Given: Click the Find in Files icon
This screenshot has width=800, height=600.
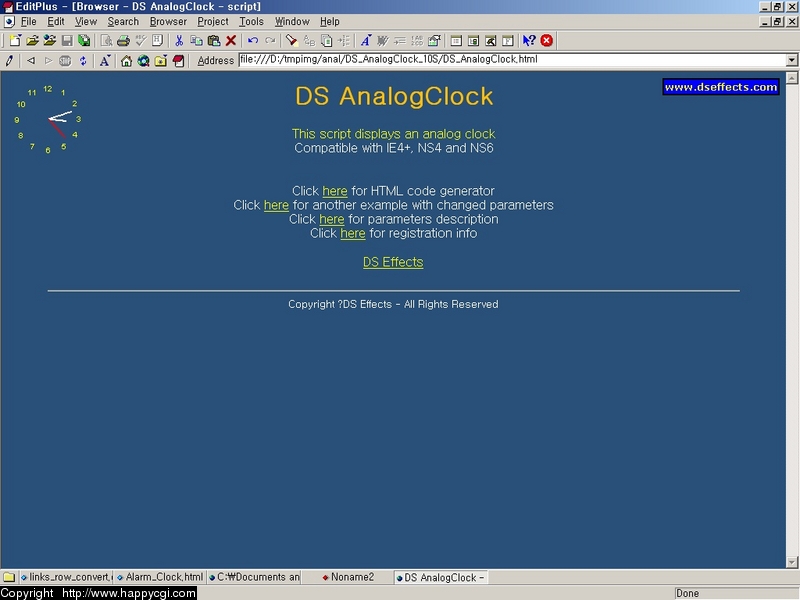Looking at the screenshot, I should coord(327,41).
